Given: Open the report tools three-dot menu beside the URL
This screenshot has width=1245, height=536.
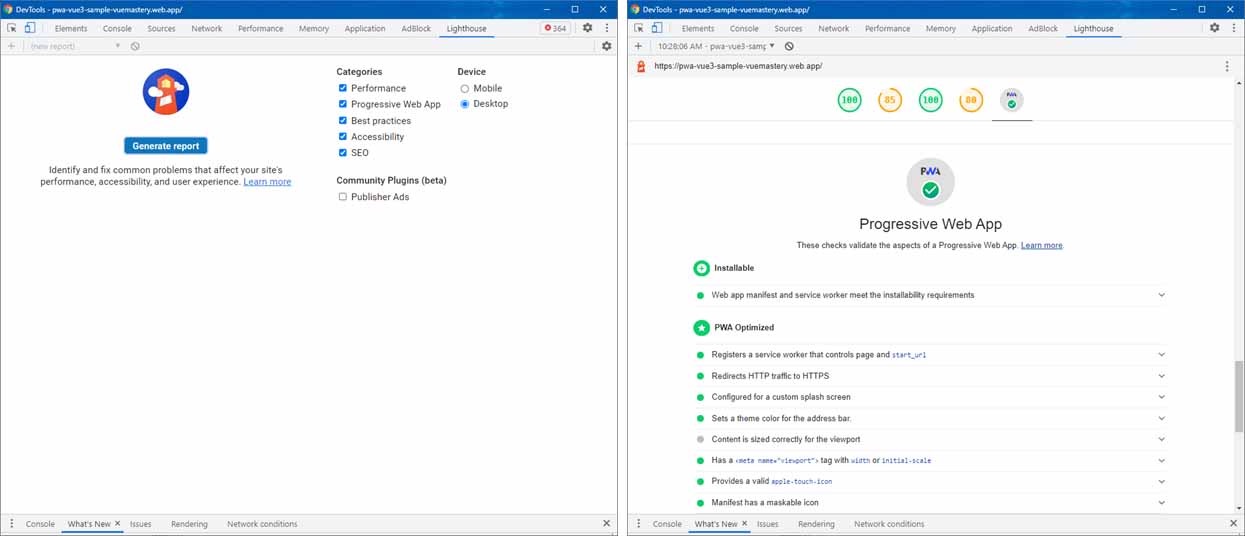Looking at the screenshot, I should click(1227, 66).
